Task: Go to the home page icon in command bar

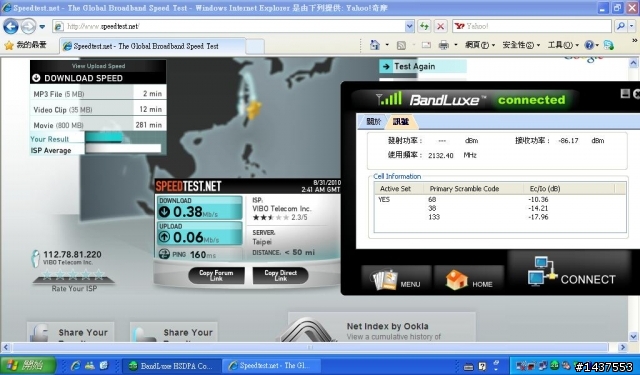Action: (x=375, y=45)
